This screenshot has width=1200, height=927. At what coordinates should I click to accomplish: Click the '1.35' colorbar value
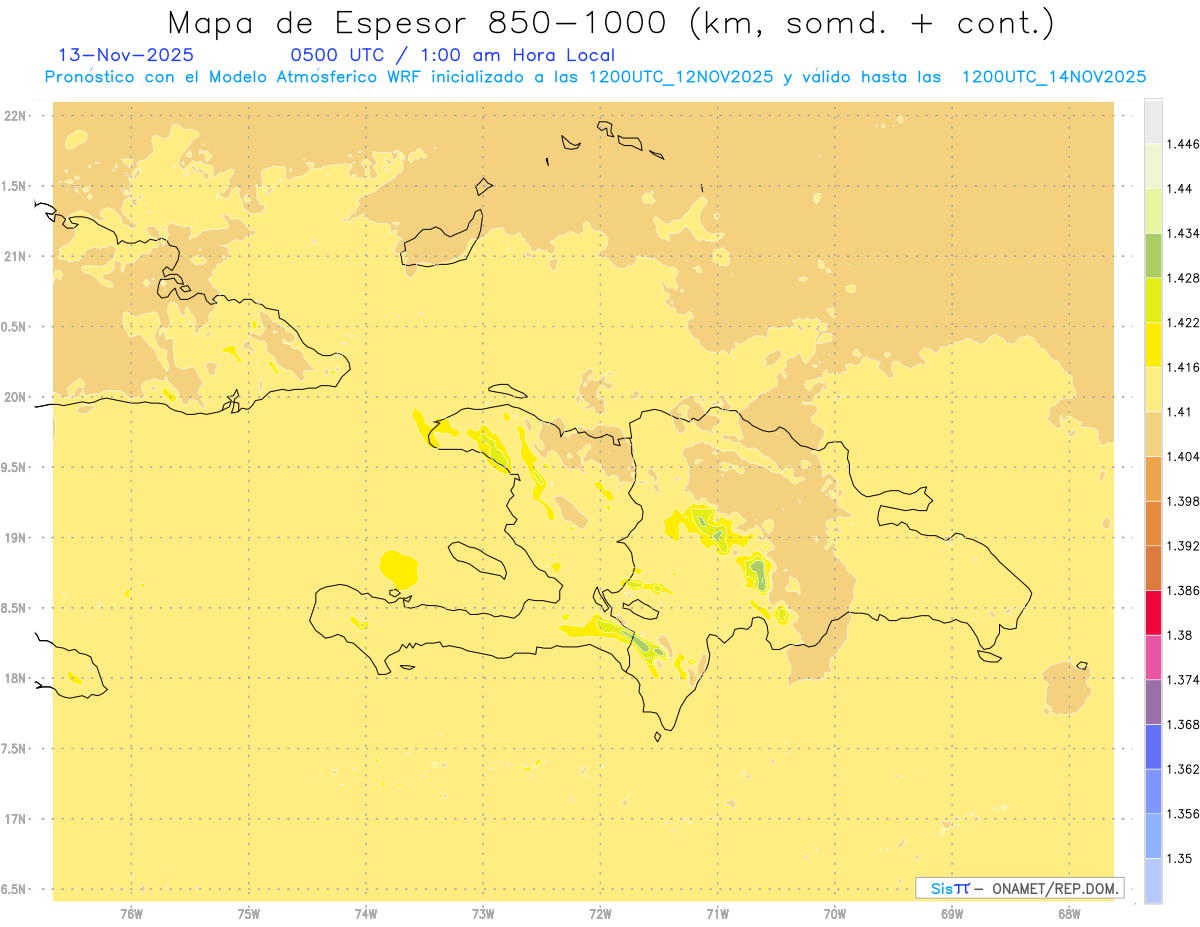click(1179, 858)
